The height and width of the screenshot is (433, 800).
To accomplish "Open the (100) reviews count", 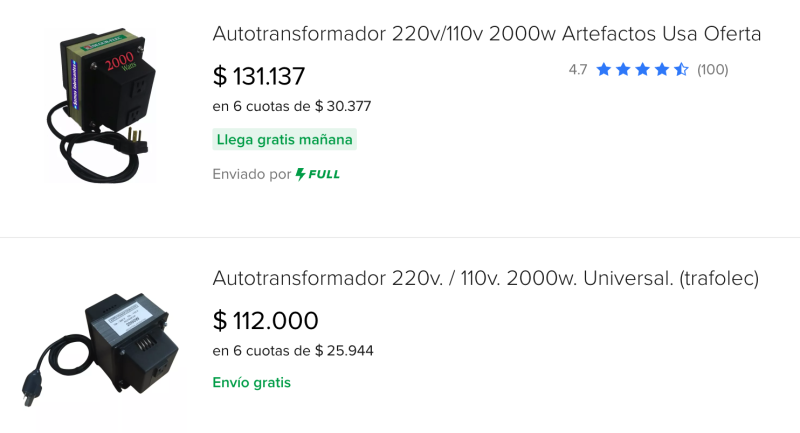I will pyautogui.click(x=712, y=70).
